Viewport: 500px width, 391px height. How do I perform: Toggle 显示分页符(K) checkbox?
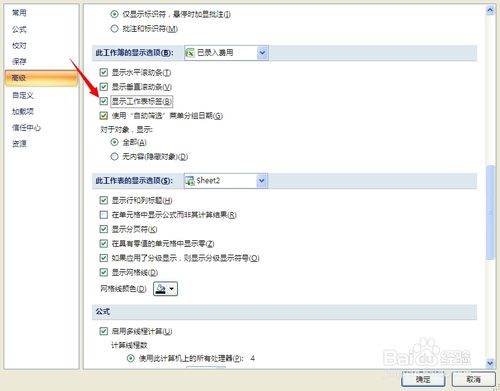coord(104,229)
